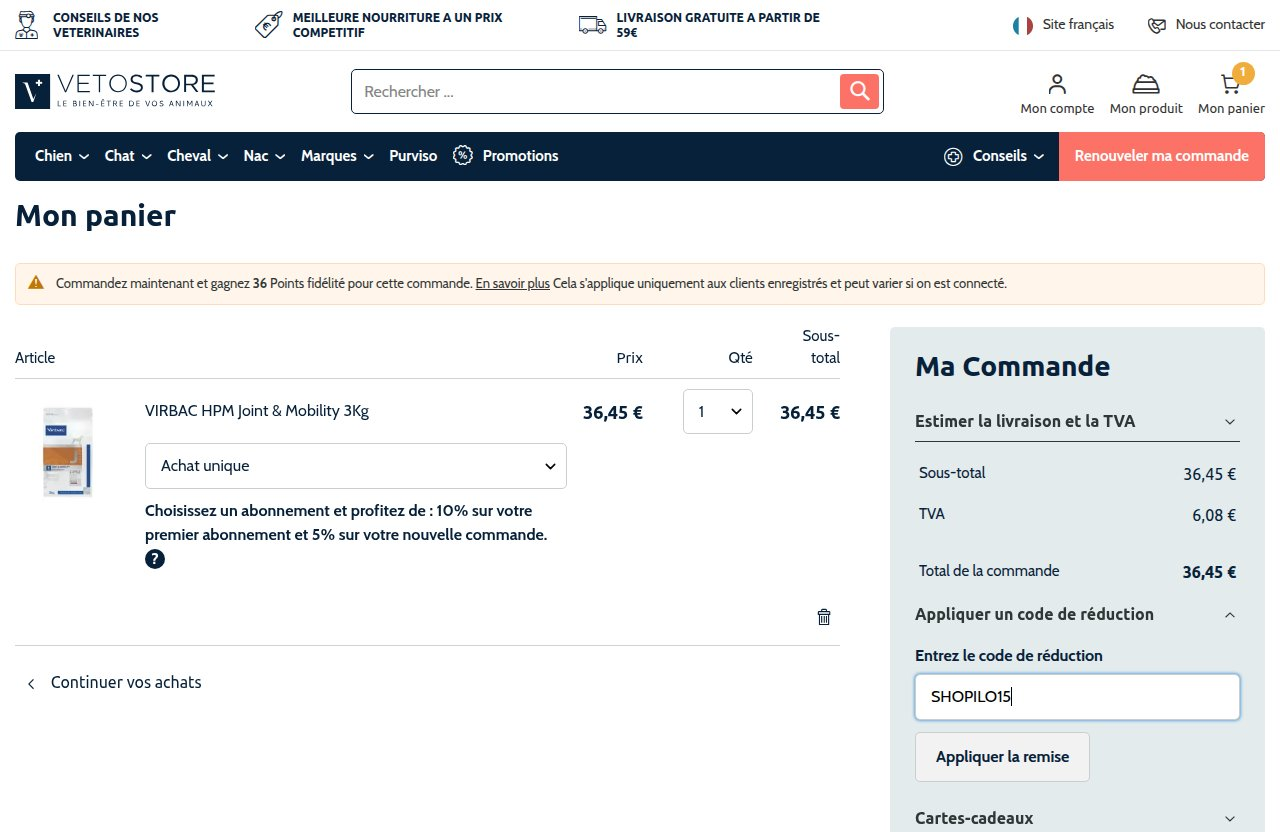The width and height of the screenshot is (1280, 832).
Task: Click the back arrow beside Continuer vos achats
Action: tap(31, 683)
